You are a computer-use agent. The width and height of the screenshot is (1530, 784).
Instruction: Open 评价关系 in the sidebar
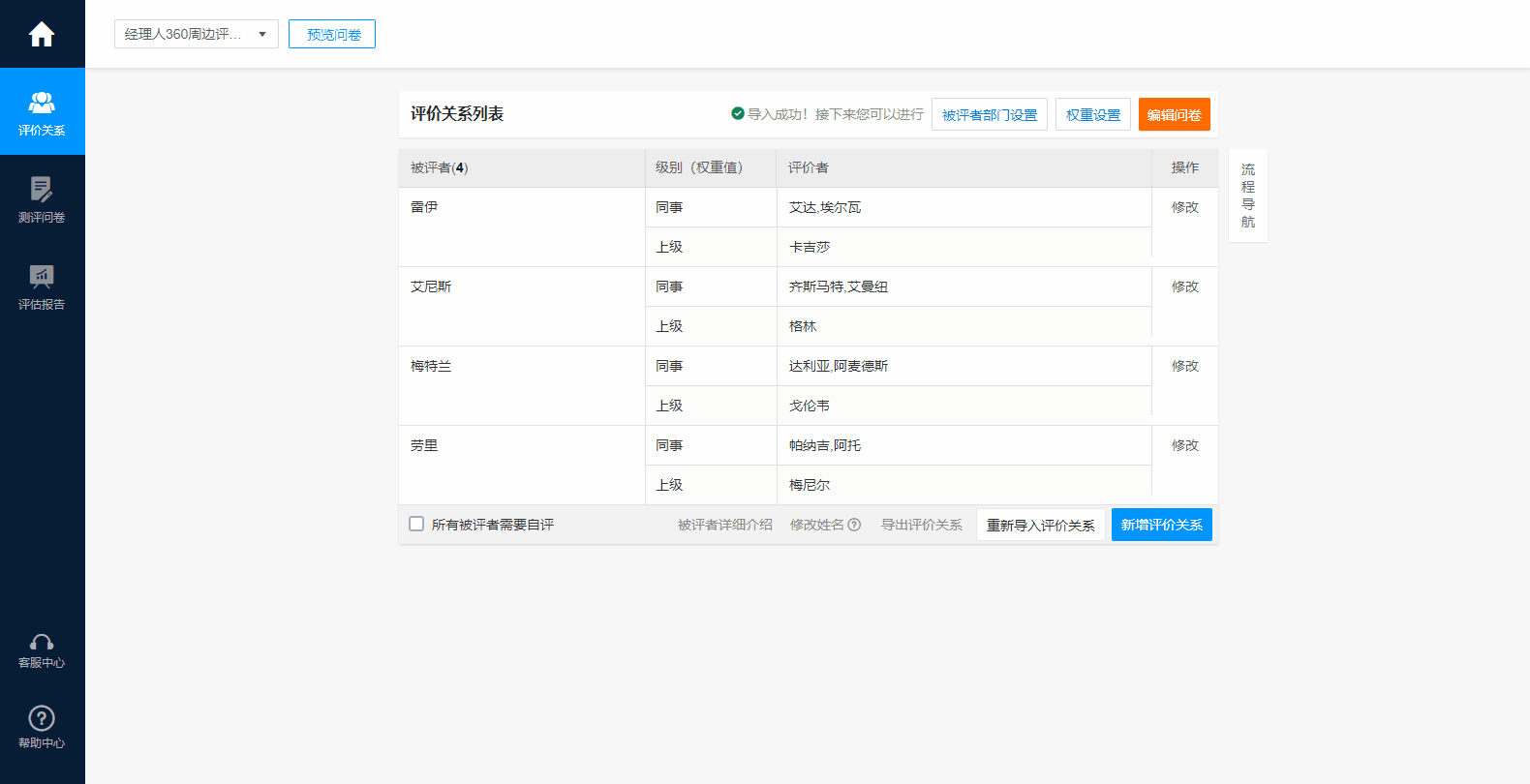(x=42, y=111)
